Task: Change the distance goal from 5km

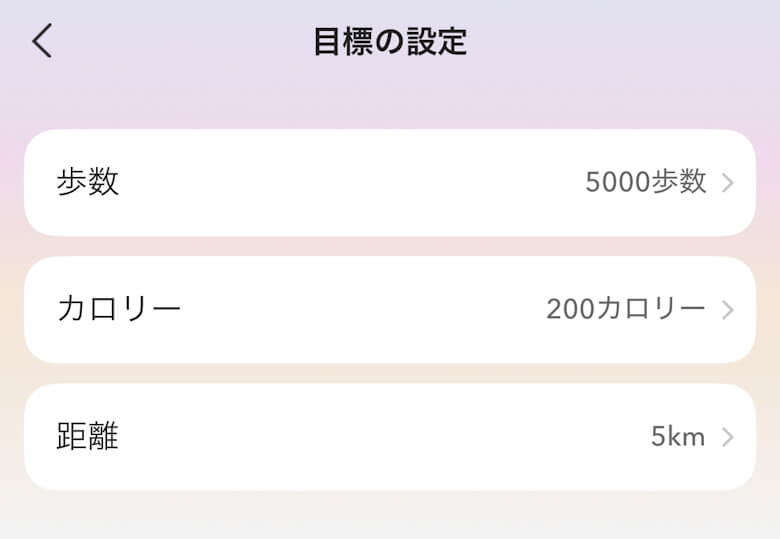Action: [677, 437]
